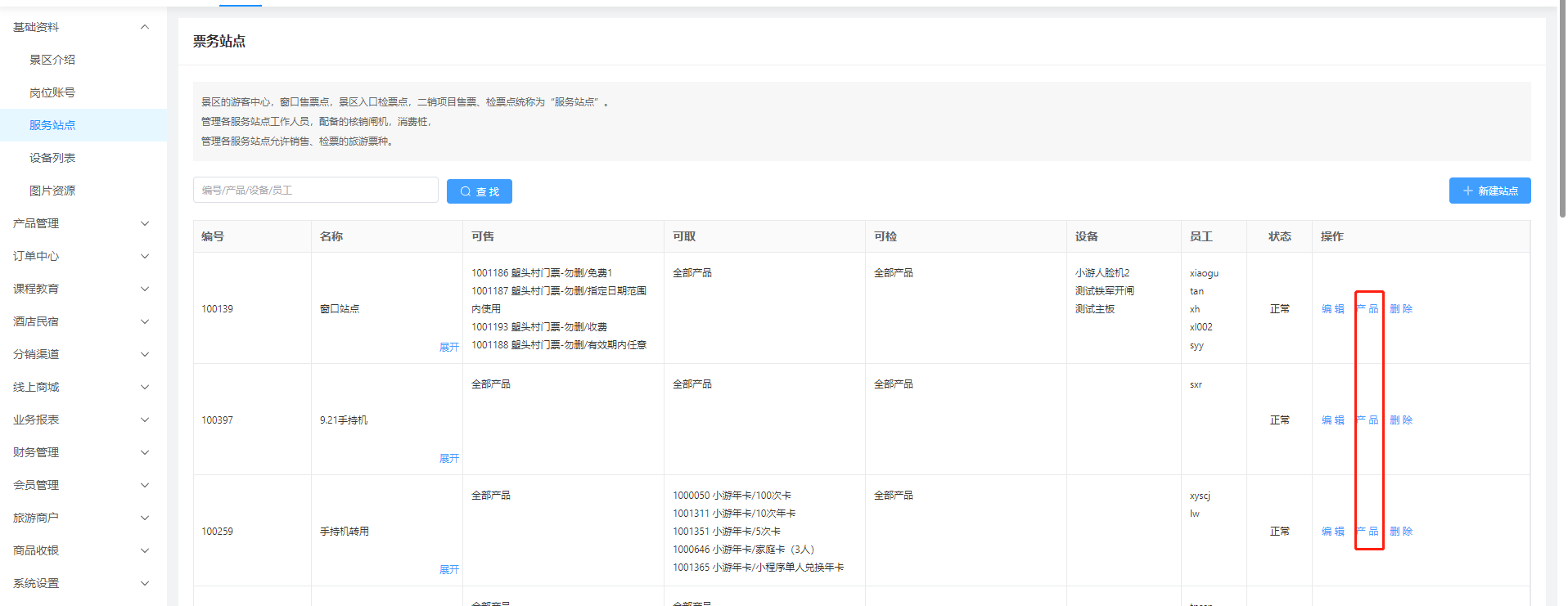
Task: Open 景区介绍 in the sidebar
Action: [52, 60]
